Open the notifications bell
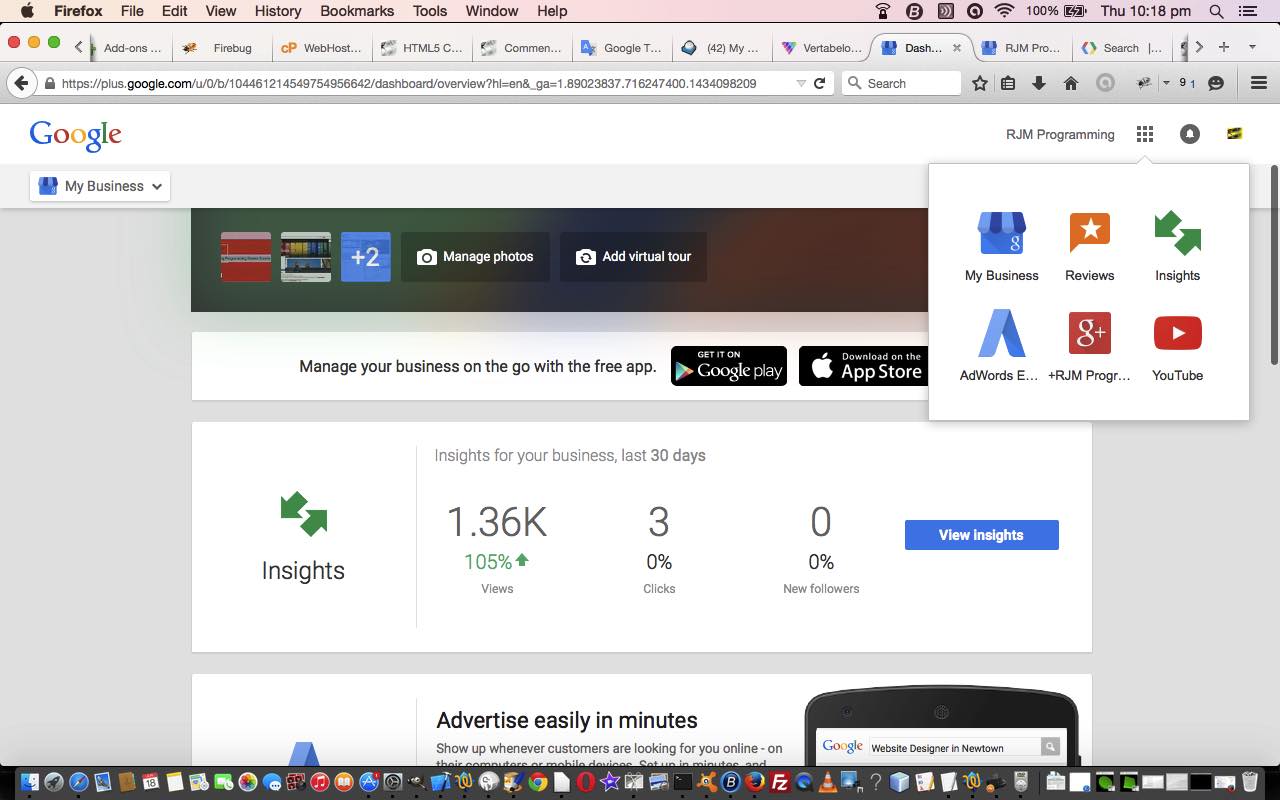Viewport: 1280px width, 800px height. 1189,134
